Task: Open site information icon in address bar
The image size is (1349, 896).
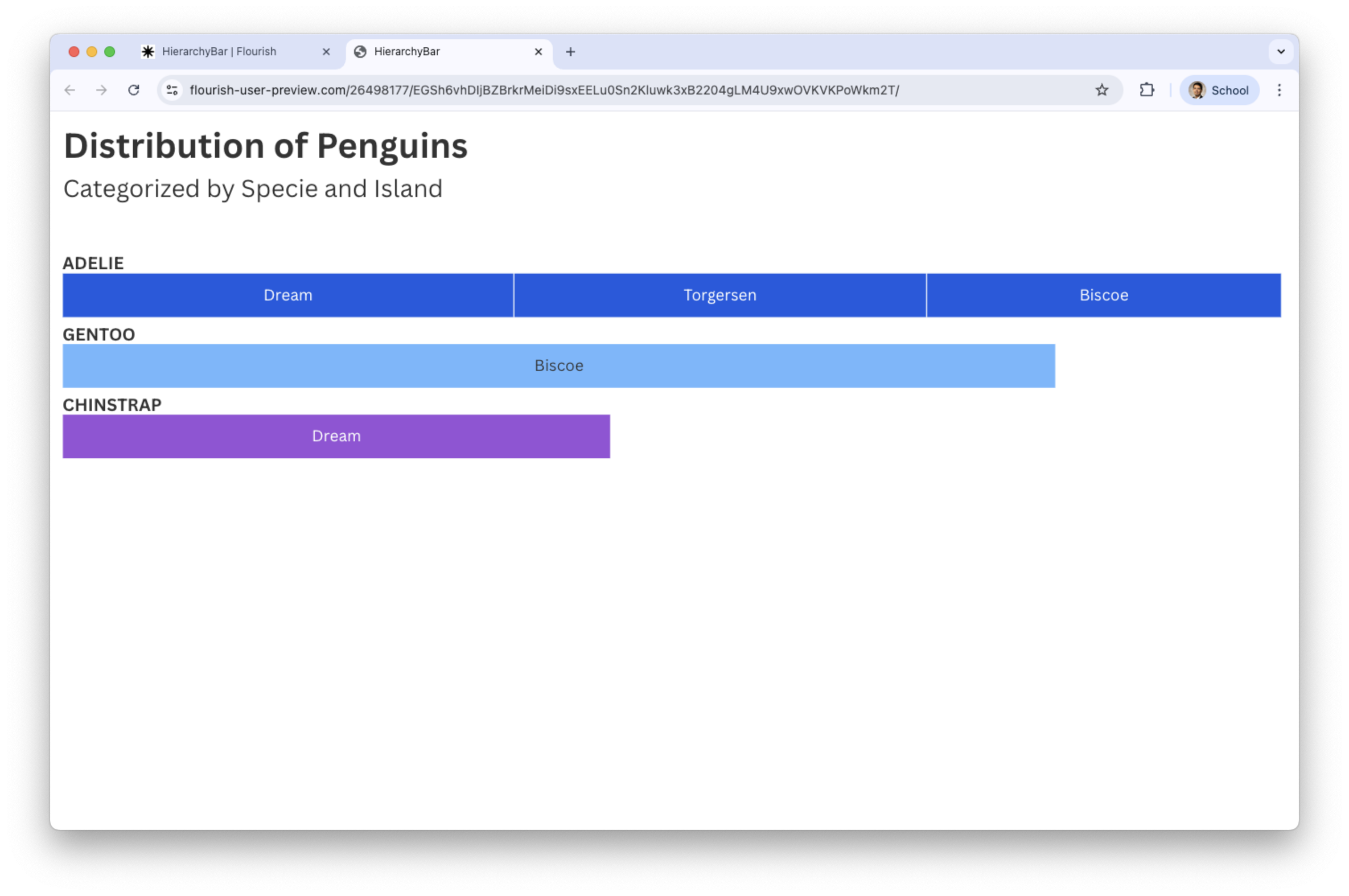Action: point(172,90)
